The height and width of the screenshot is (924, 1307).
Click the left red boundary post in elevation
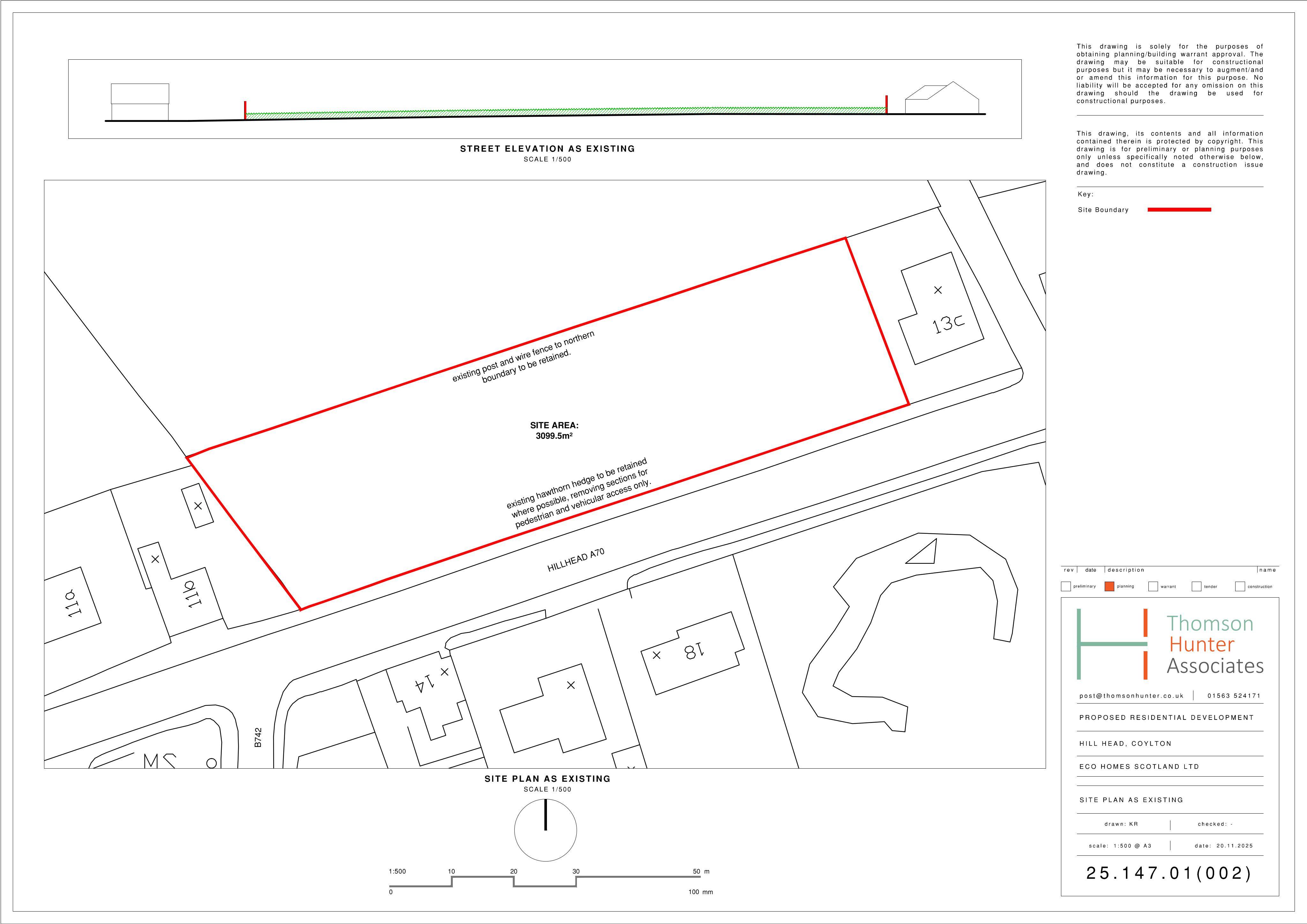(245, 110)
